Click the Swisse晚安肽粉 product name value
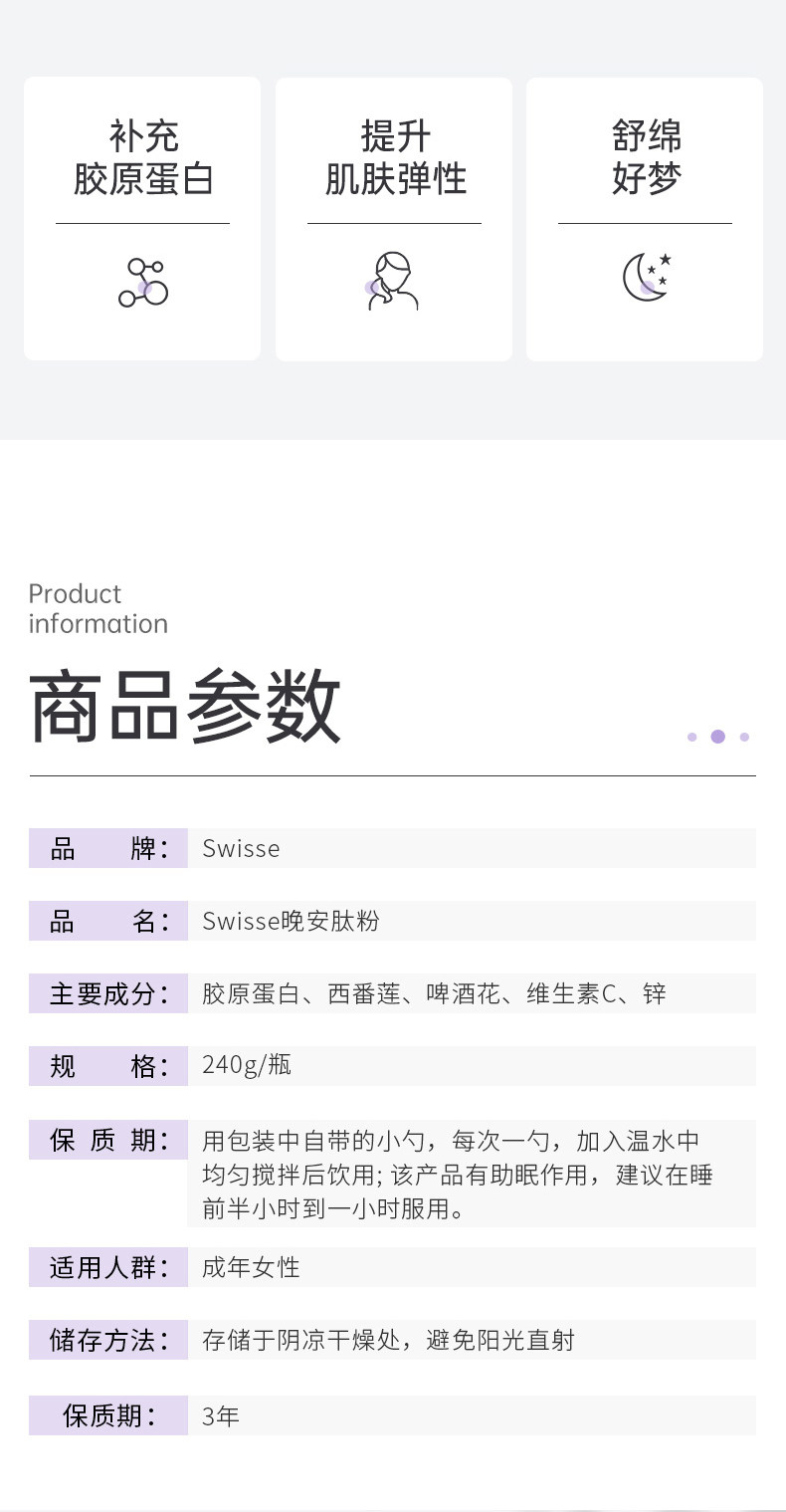Viewport: 786px width, 1512px height. 291,922
